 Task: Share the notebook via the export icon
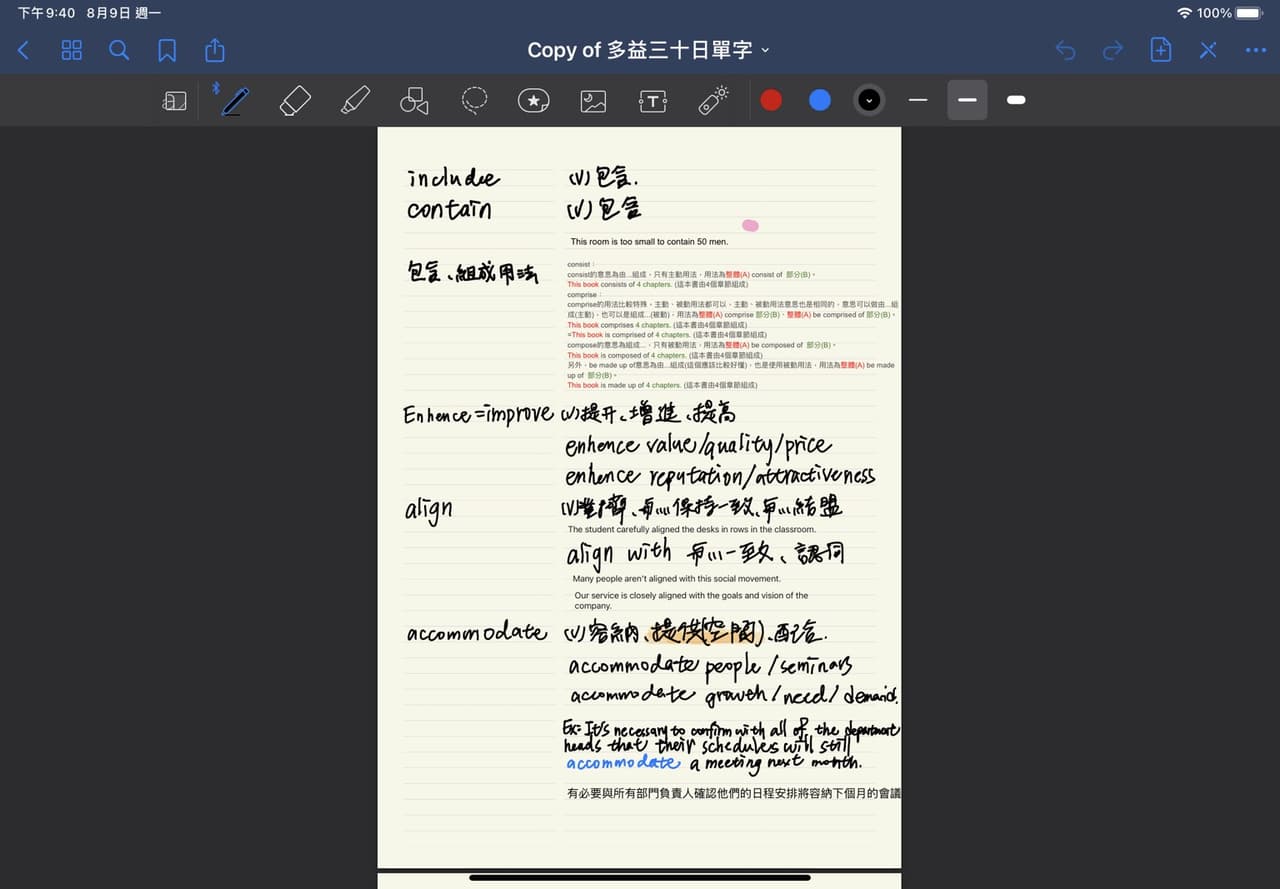point(213,50)
